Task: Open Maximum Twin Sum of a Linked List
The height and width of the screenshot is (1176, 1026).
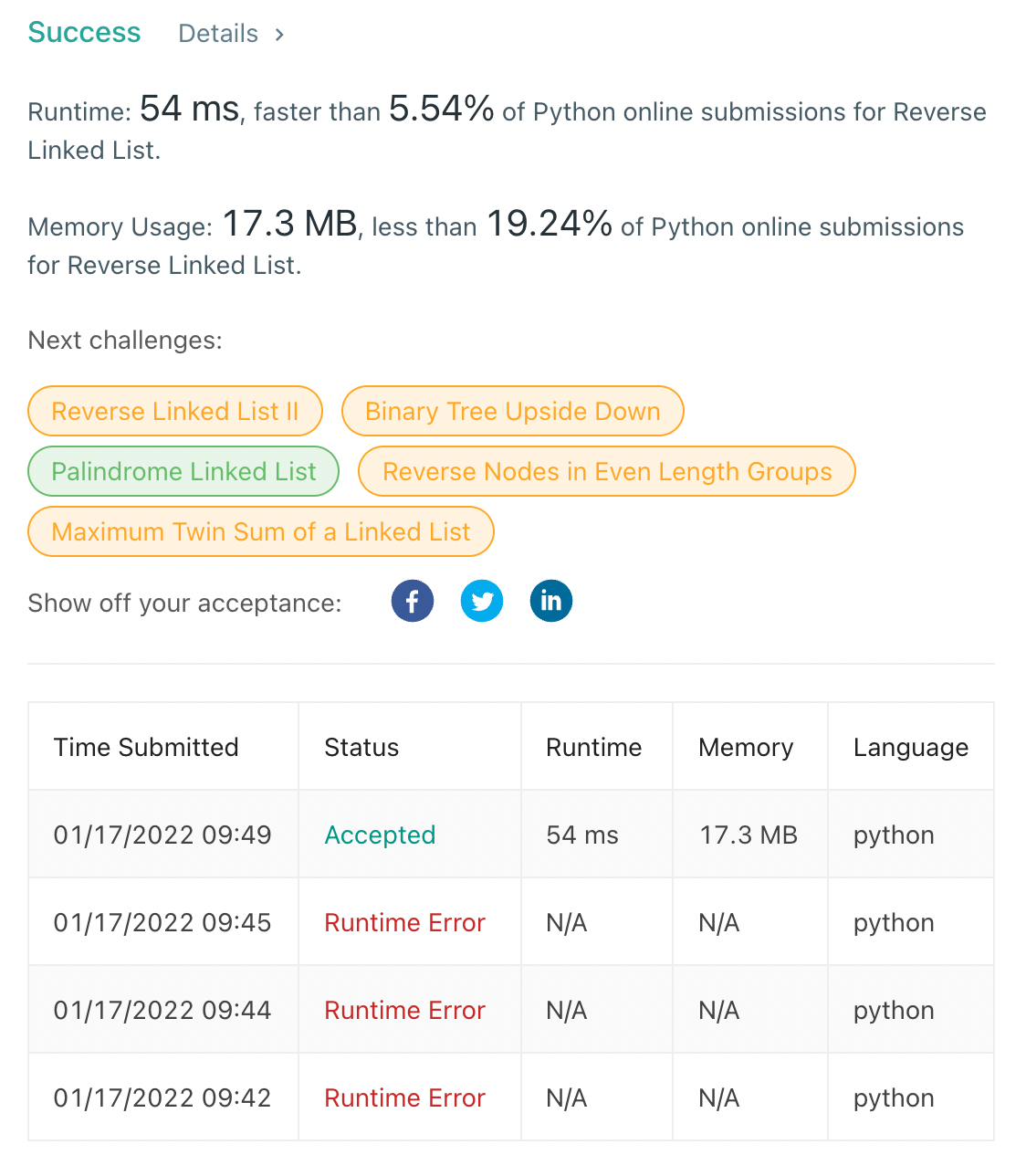Action: (261, 531)
